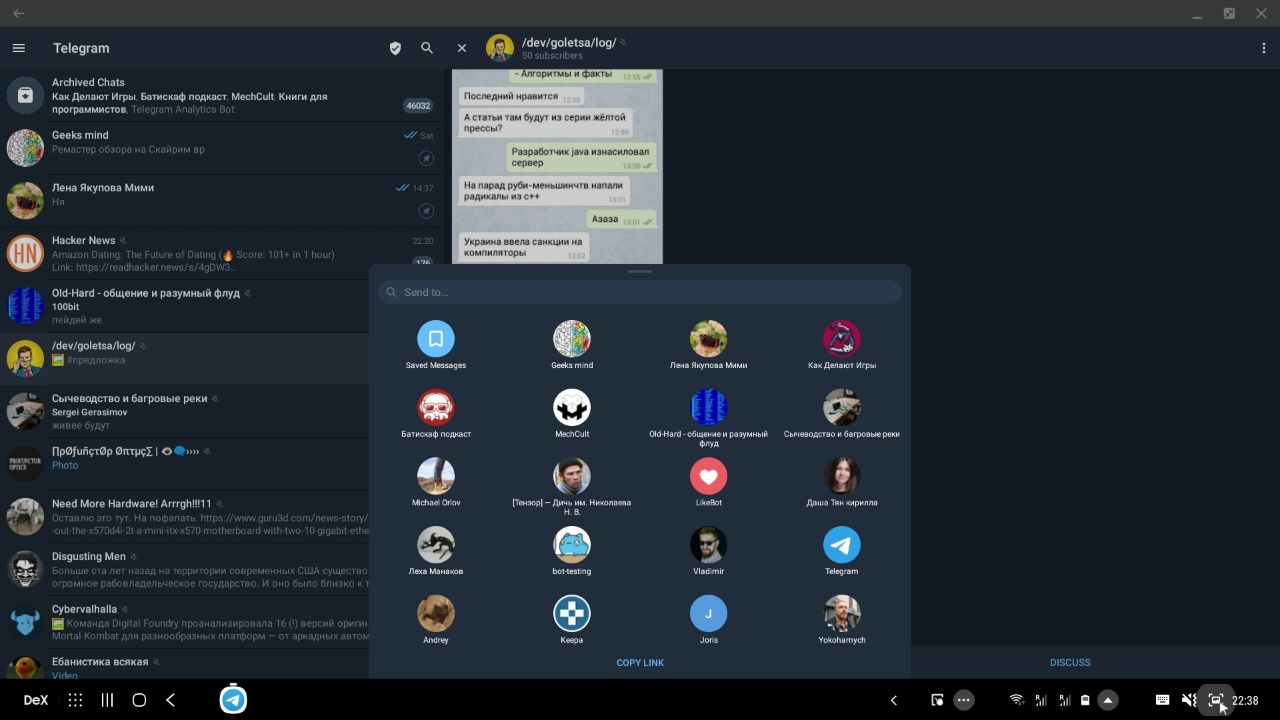Select Даша Тян кирилла in share sheet
The width and height of the screenshot is (1280, 720).
842,483
